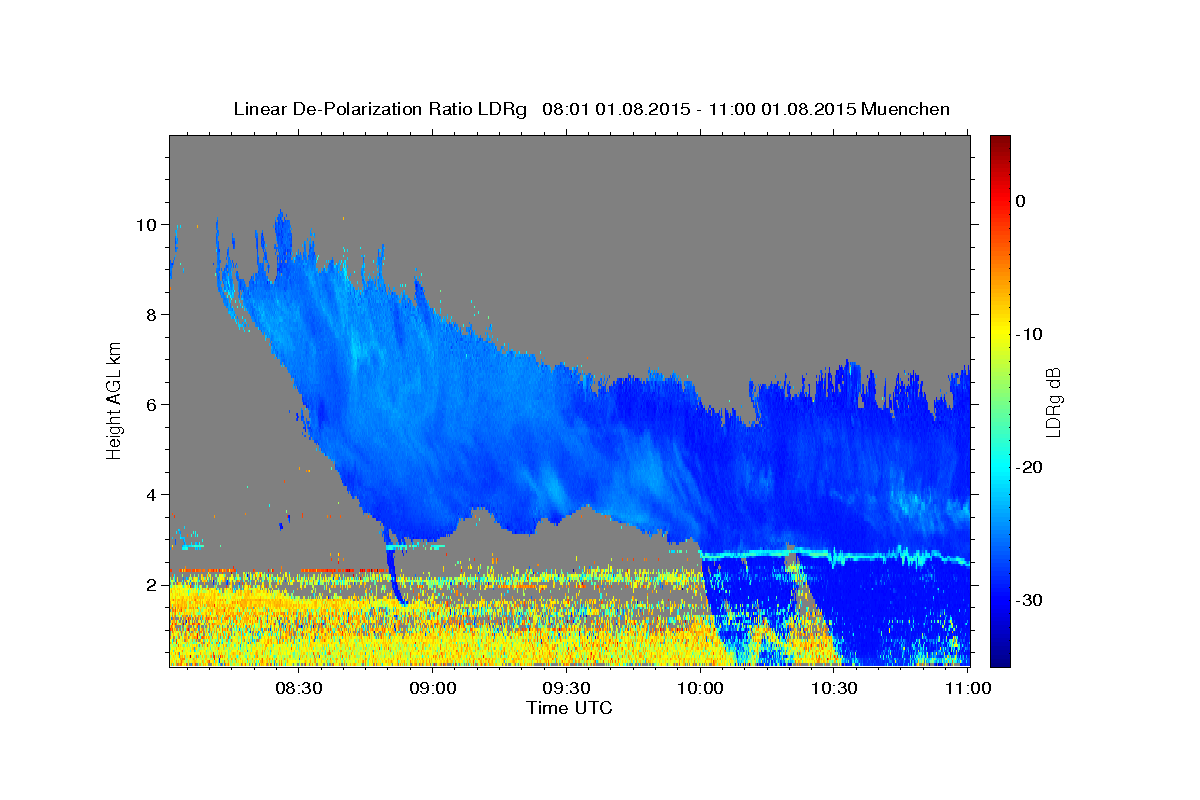Click the colorbar tick label -20

[1029, 467]
